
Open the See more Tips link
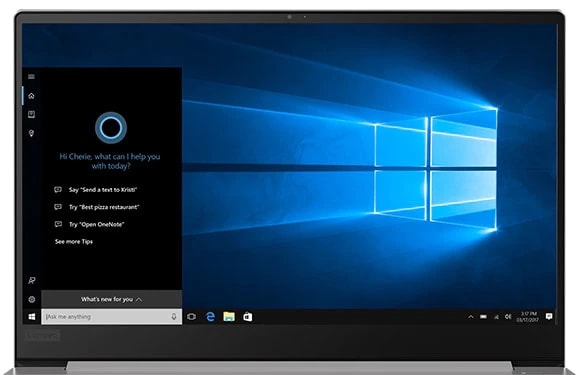click(74, 241)
